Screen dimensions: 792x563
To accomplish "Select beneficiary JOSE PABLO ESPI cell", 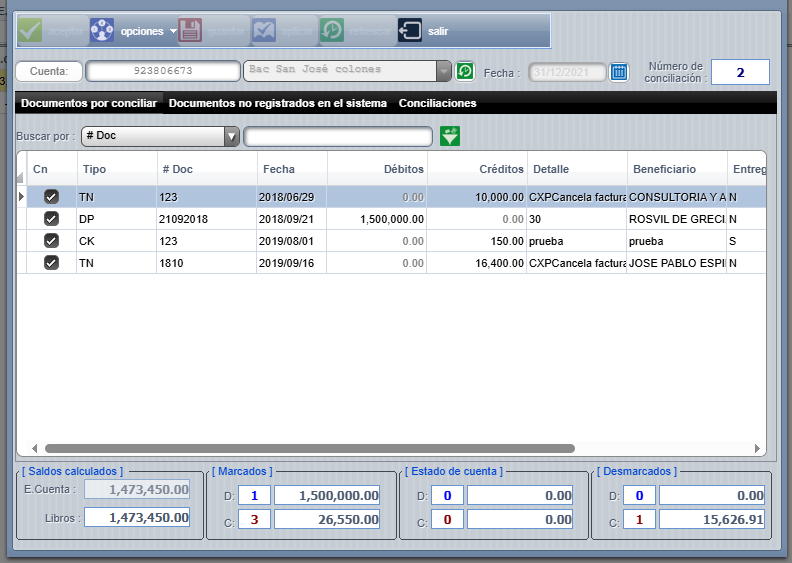I will (677, 263).
